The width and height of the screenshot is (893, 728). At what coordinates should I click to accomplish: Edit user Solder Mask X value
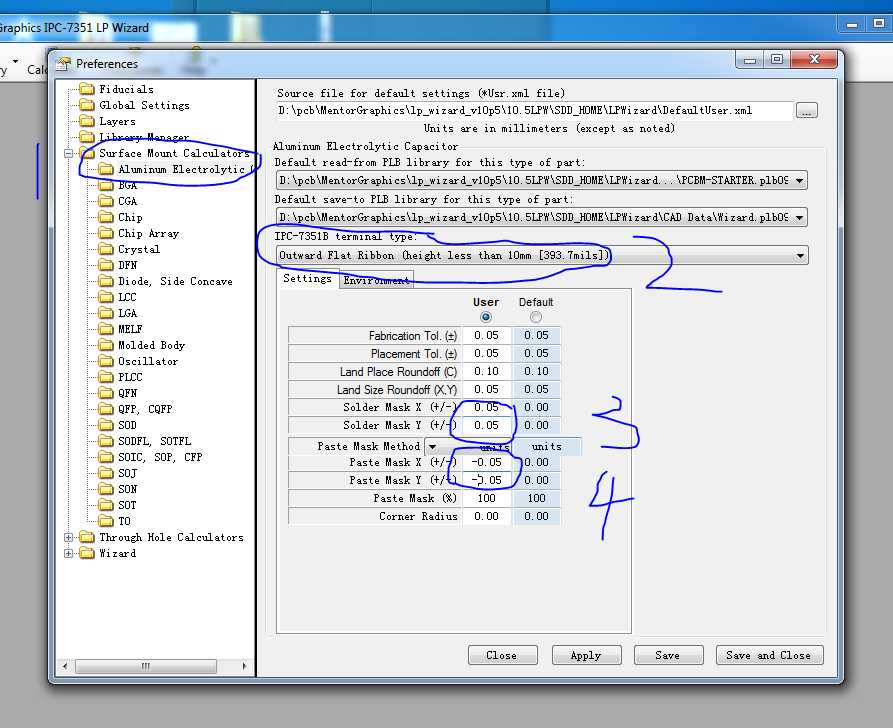[486, 407]
